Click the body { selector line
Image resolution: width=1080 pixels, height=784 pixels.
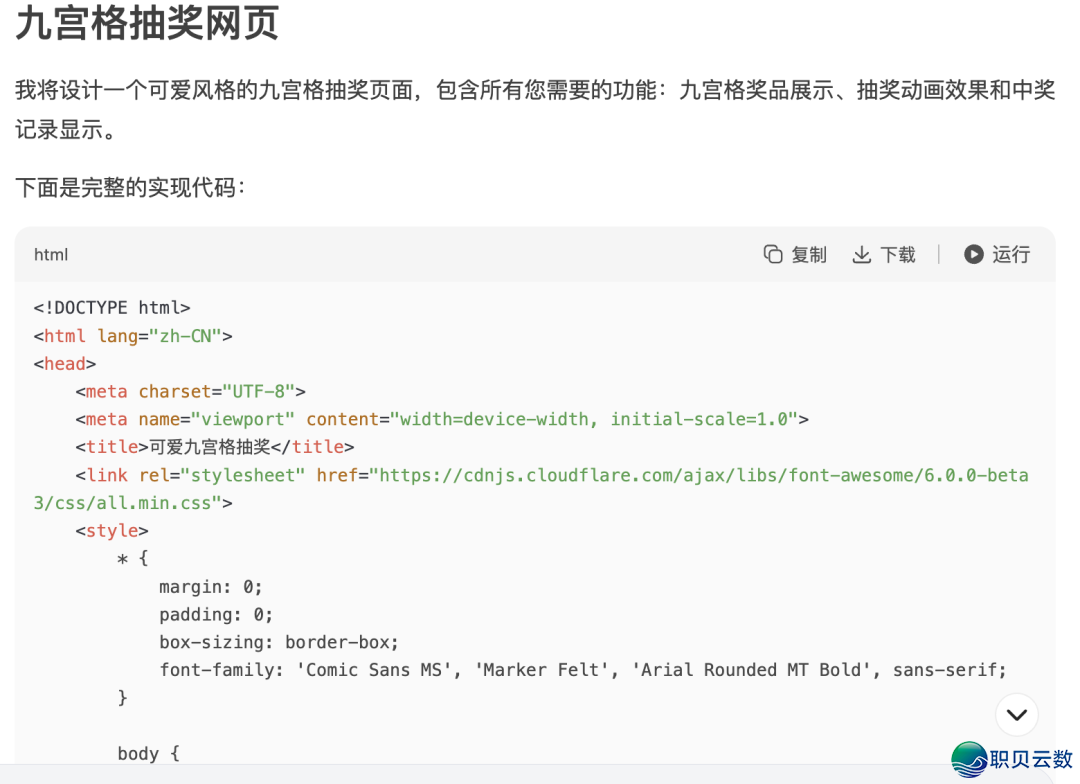149,753
